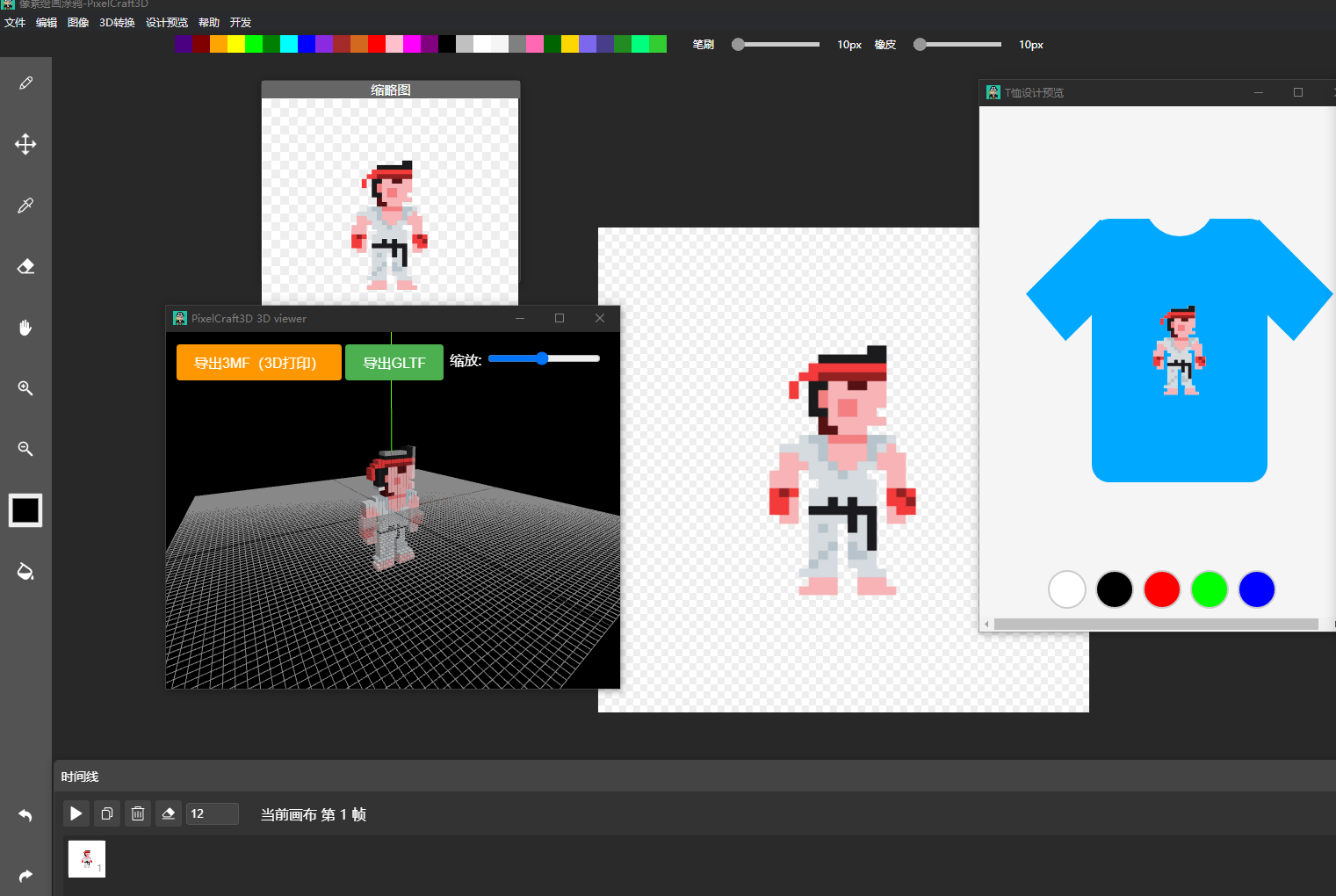Click the undo arrow in sidebar
This screenshot has height=896, width=1336.
coord(25,815)
